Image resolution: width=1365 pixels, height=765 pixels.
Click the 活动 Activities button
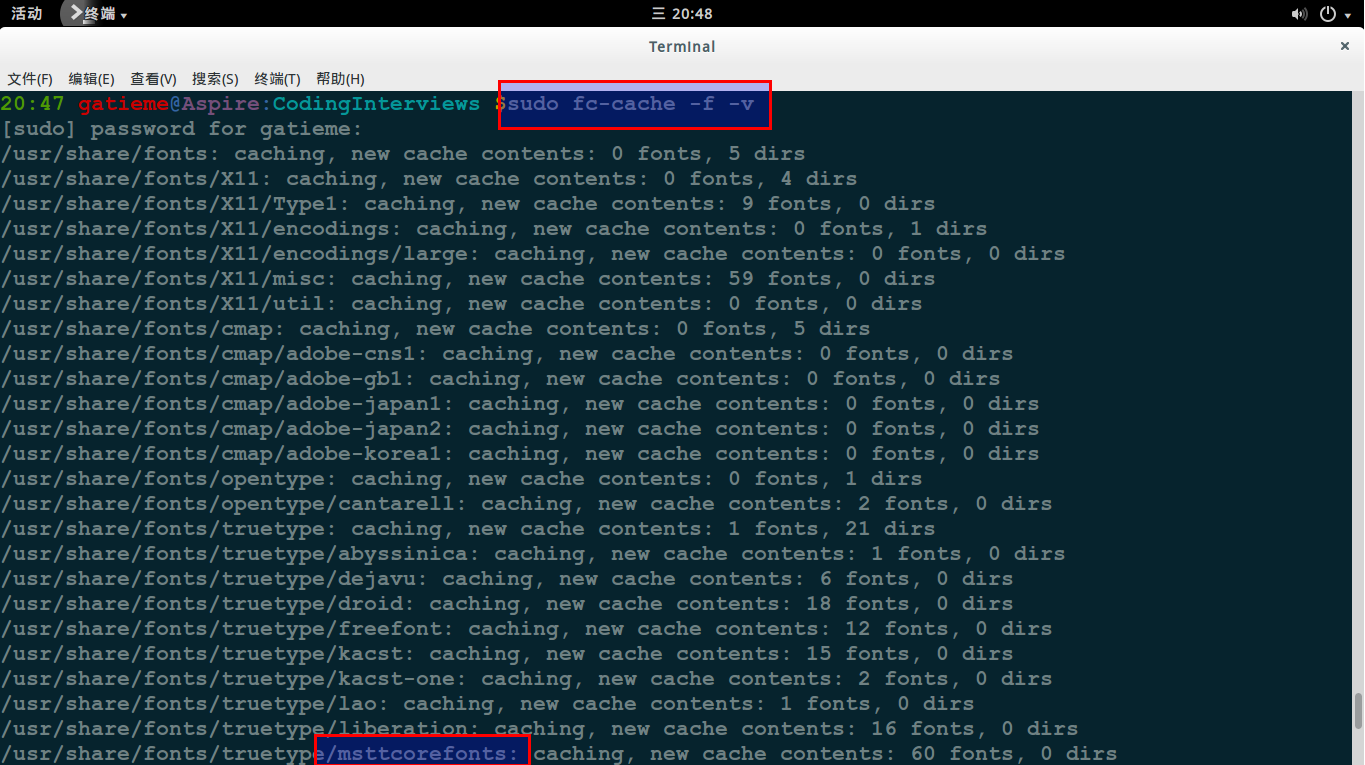click(x=26, y=13)
